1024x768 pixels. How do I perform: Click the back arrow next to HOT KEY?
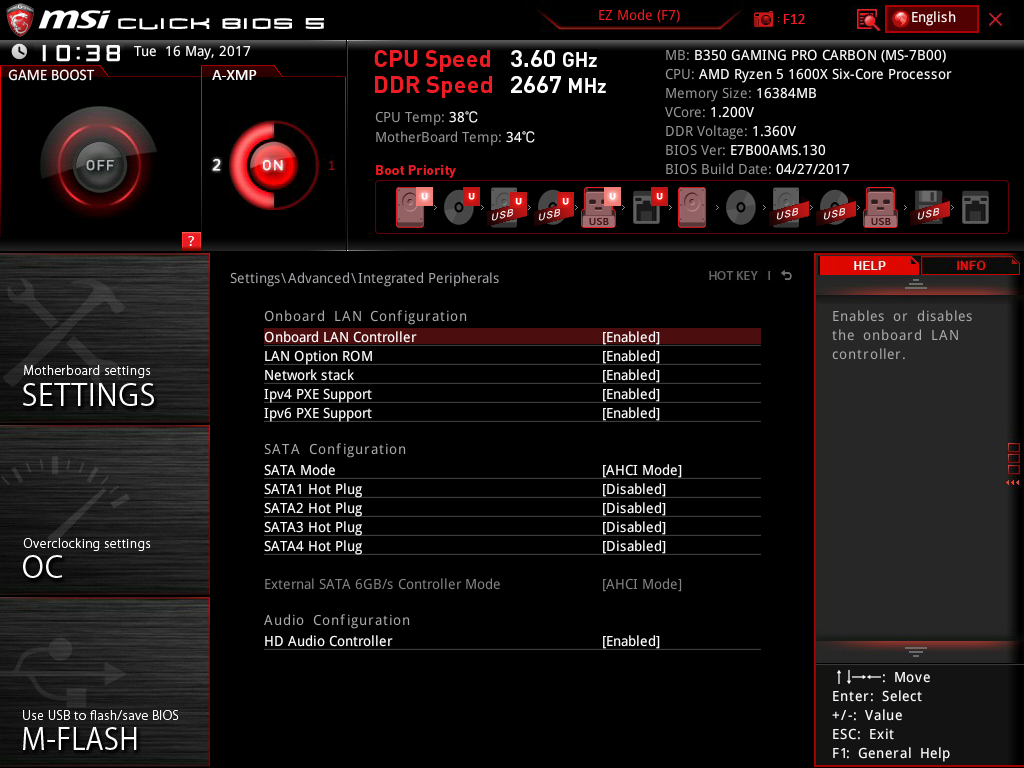click(x=787, y=276)
